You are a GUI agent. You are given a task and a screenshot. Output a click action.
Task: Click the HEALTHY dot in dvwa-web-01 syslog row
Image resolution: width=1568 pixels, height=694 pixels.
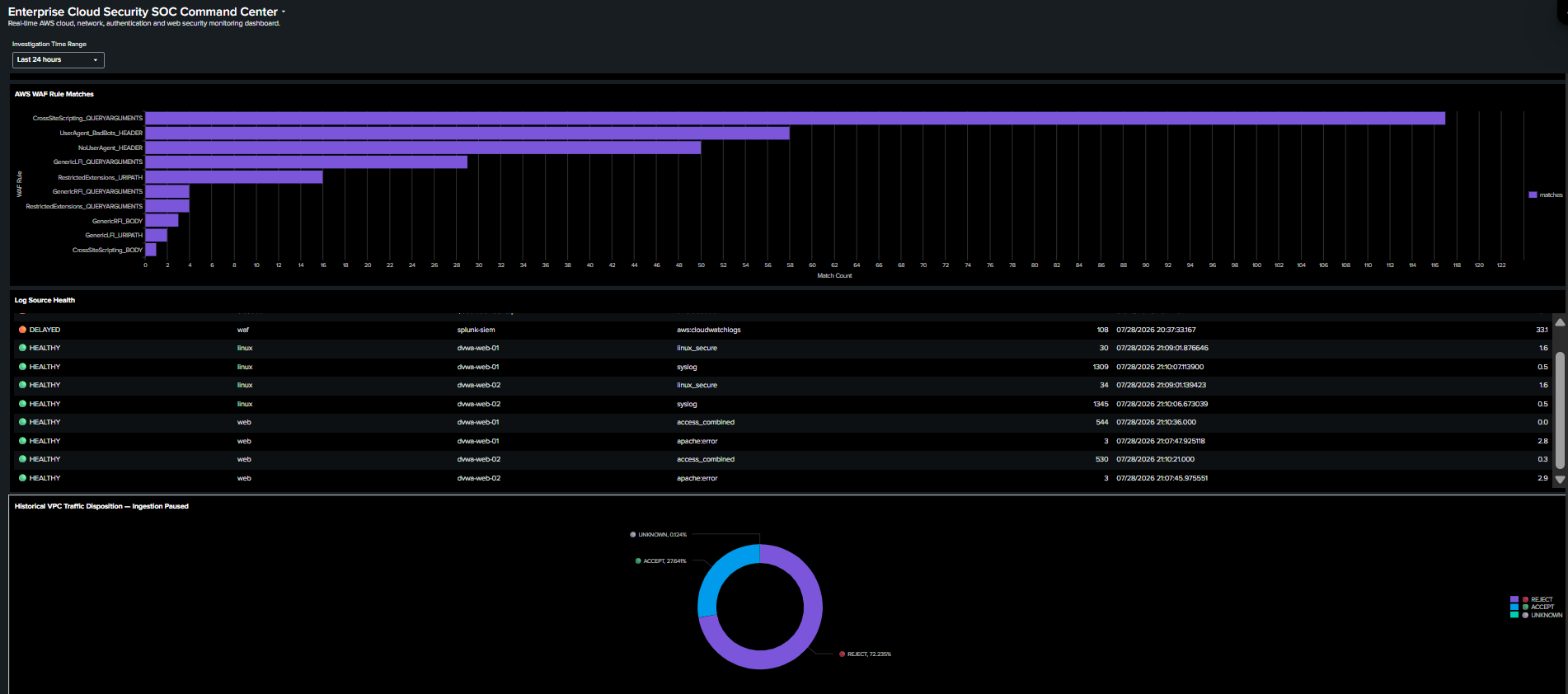click(x=22, y=367)
